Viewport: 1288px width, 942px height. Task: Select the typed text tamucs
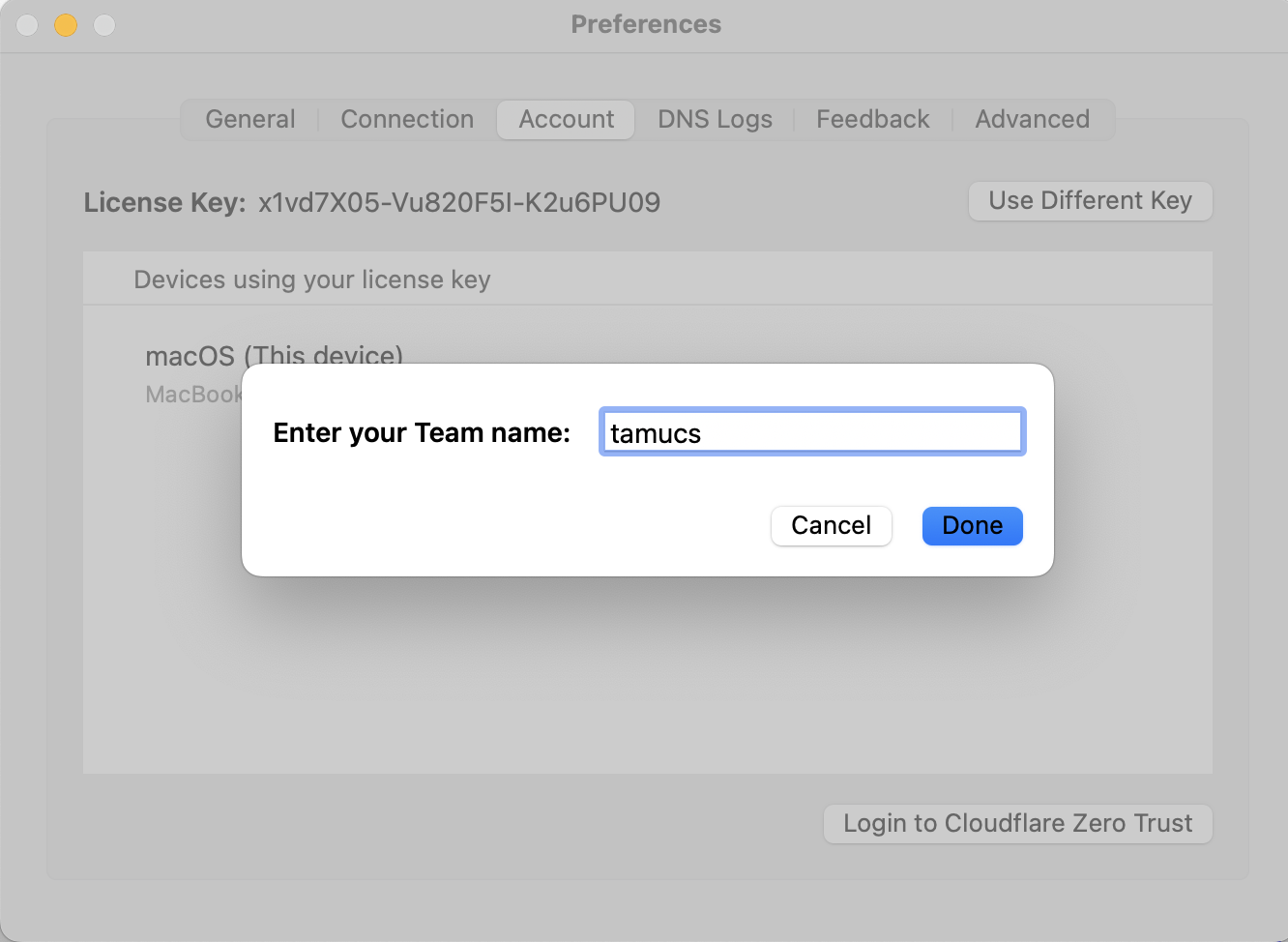pyautogui.click(x=655, y=432)
